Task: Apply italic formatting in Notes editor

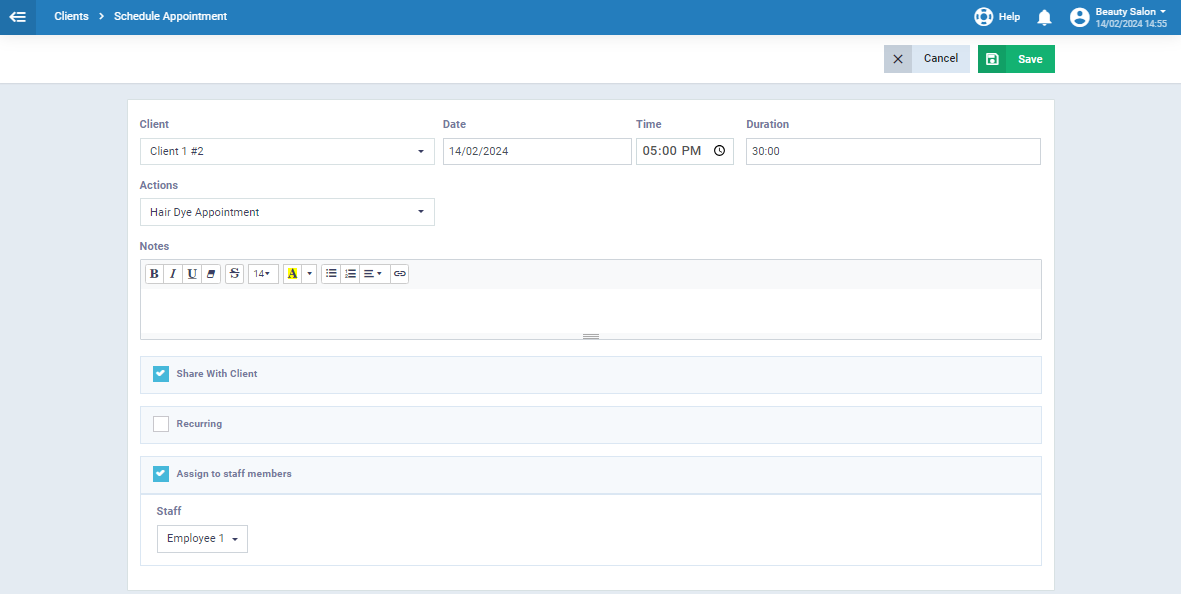Action: click(x=173, y=274)
